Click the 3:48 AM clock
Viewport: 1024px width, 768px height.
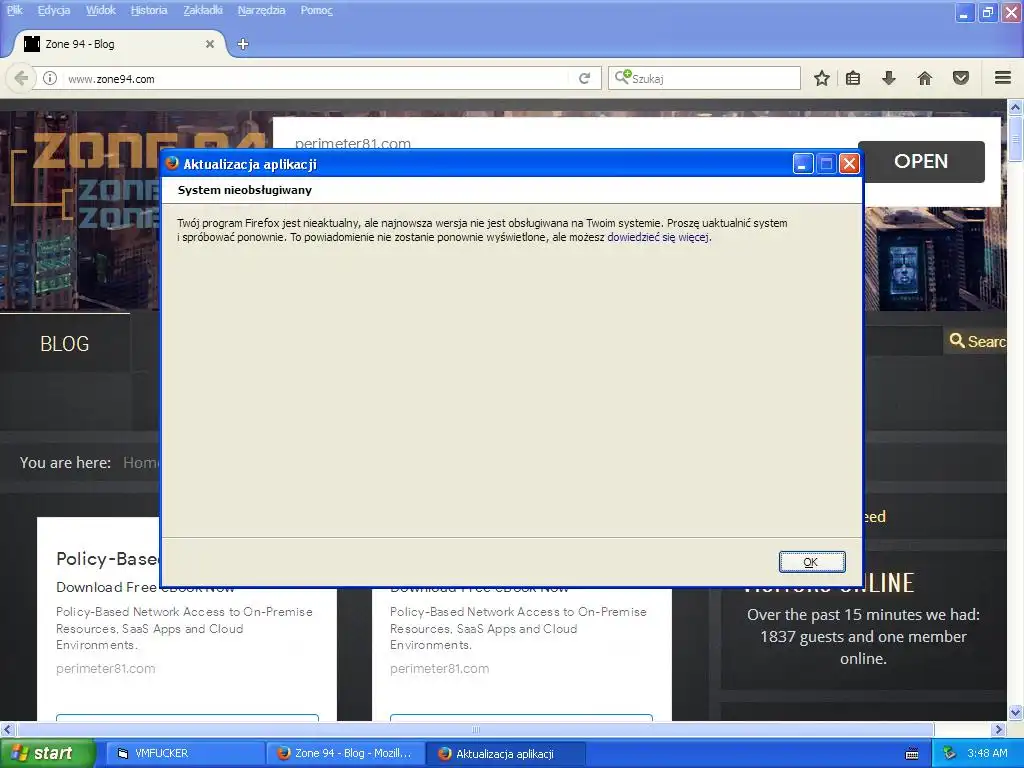[987, 753]
